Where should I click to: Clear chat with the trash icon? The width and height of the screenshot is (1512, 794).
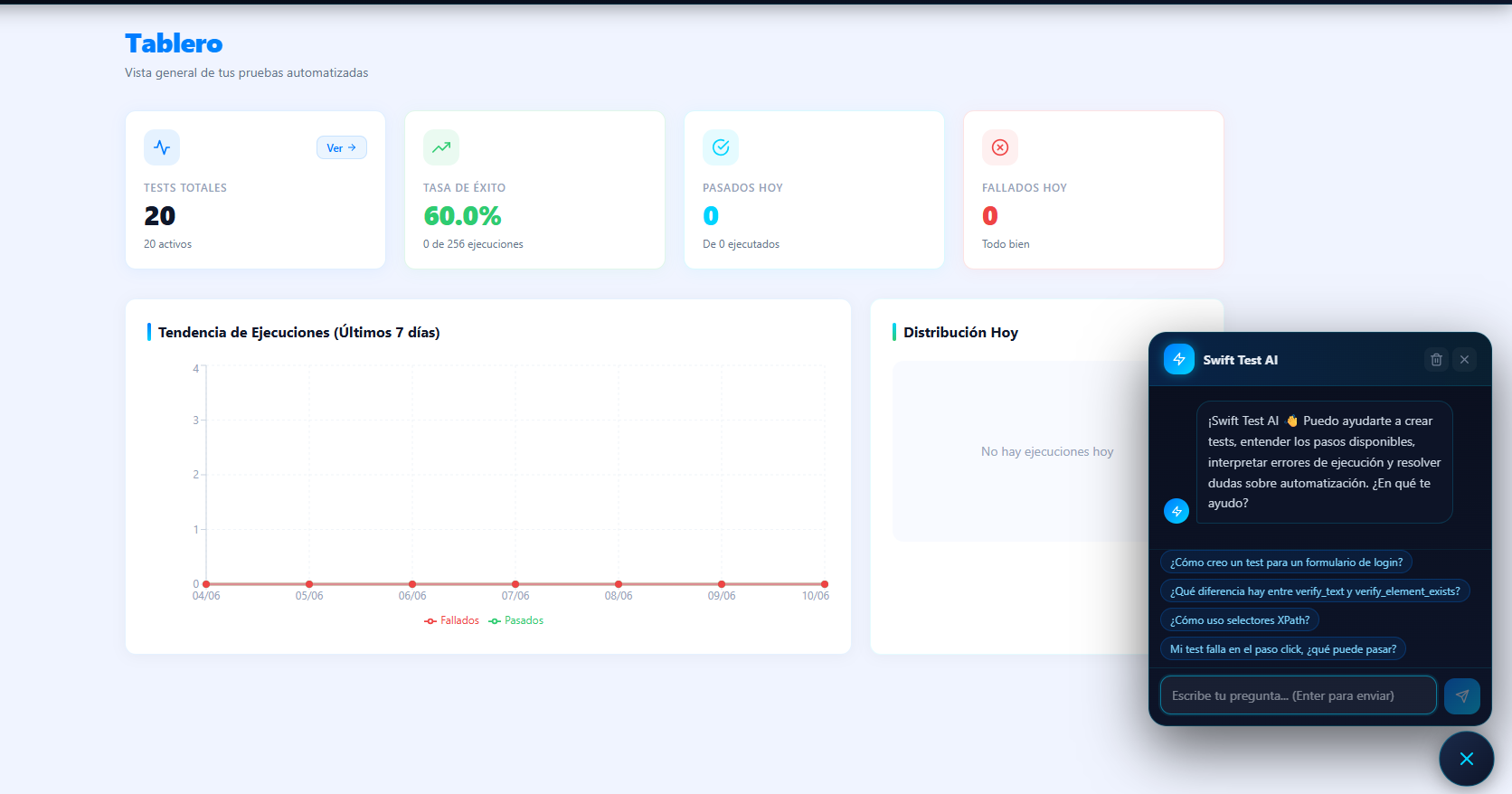1436,360
